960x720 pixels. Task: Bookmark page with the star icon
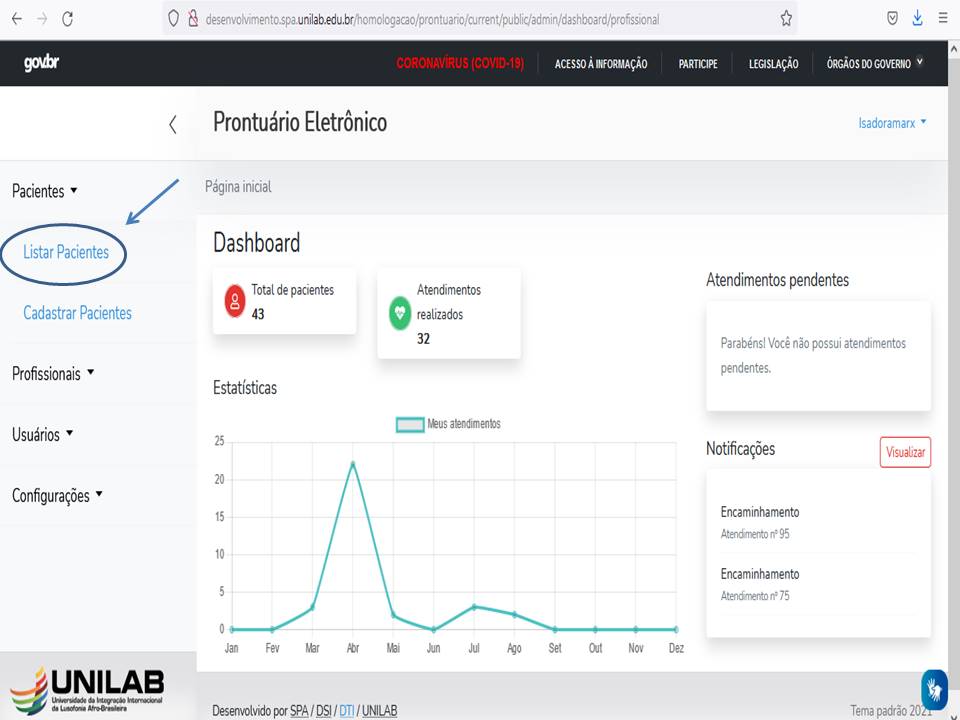click(786, 18)
